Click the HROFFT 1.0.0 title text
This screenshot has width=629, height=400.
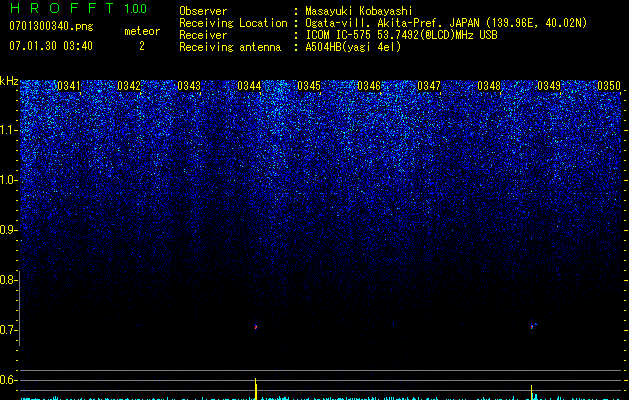tap(78, 8)
